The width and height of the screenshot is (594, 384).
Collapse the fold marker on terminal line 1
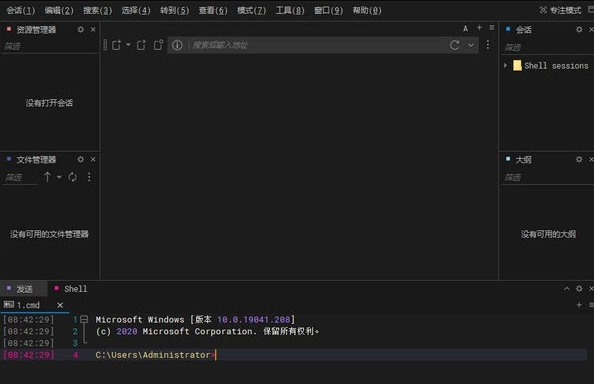(84, 319)
